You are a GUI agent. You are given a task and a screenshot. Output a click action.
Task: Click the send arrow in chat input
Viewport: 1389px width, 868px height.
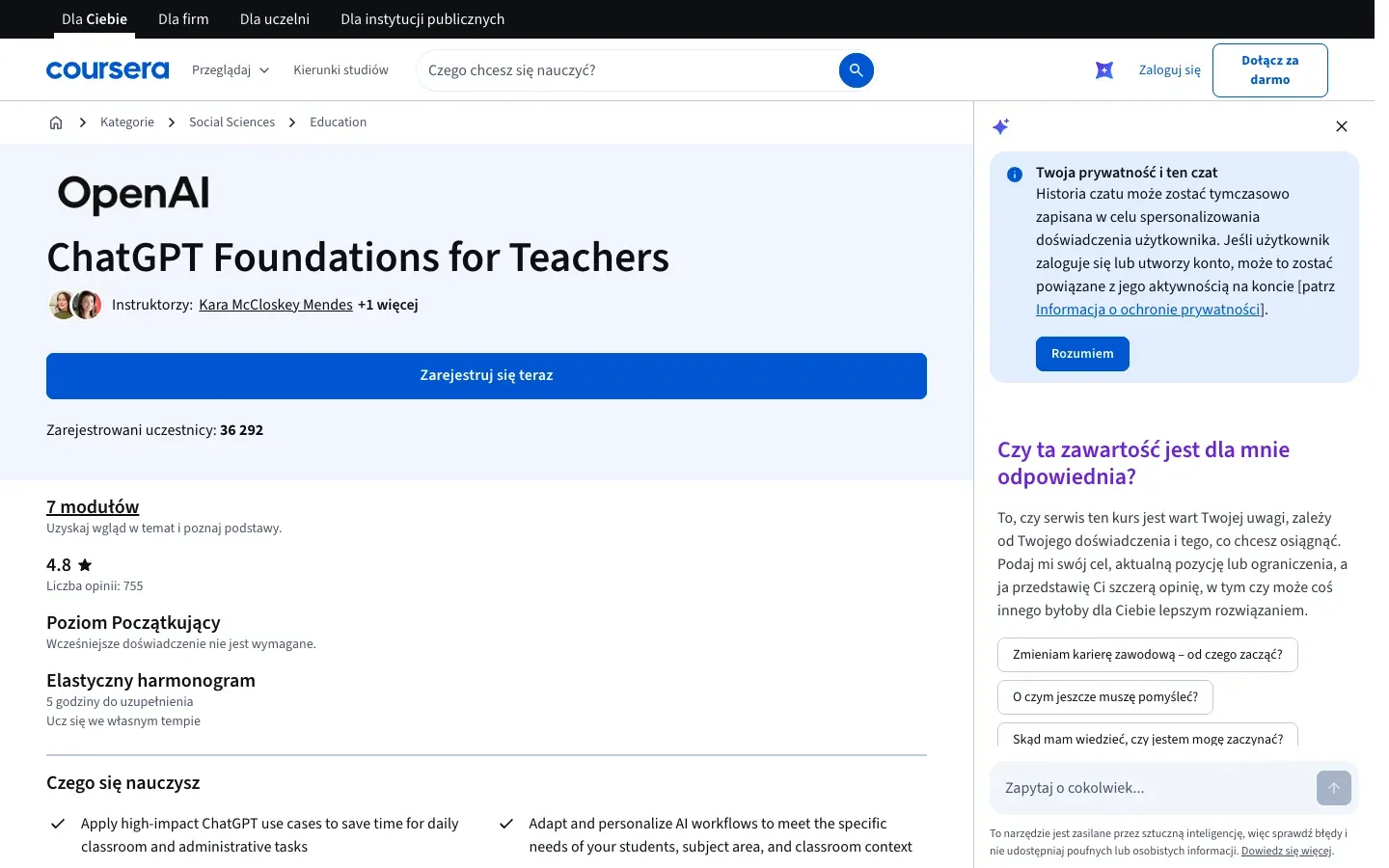click(1333, 788)
